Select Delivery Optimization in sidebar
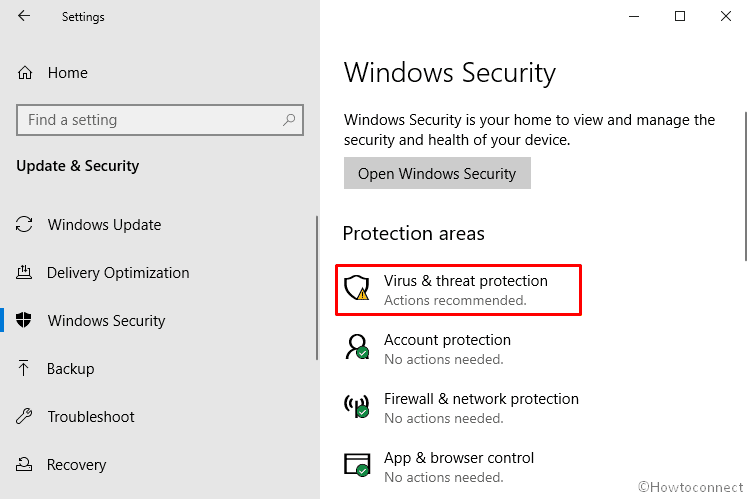This screenshot has height=499, width=749. coord(118,273)
